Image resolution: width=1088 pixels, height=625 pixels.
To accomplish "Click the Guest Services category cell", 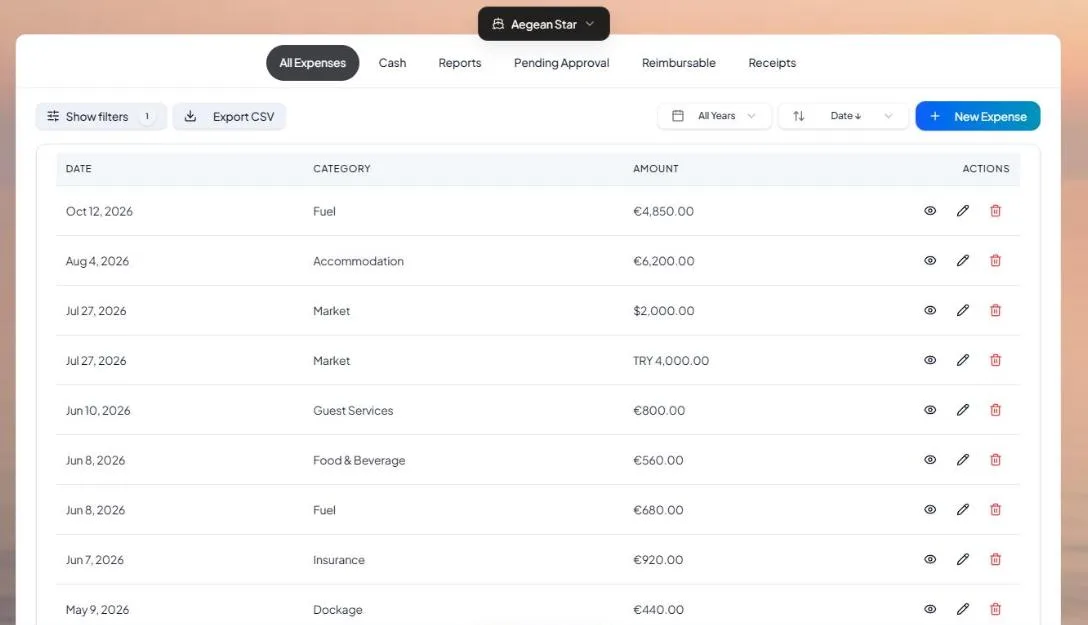I will tap(352, 410).
